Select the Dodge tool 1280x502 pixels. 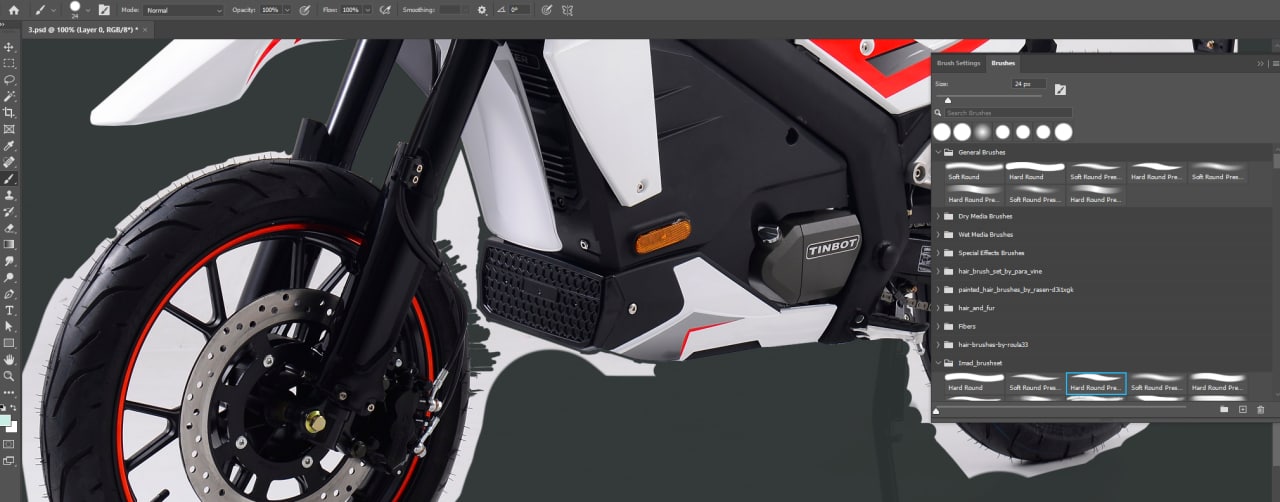[x=9, y=277]
